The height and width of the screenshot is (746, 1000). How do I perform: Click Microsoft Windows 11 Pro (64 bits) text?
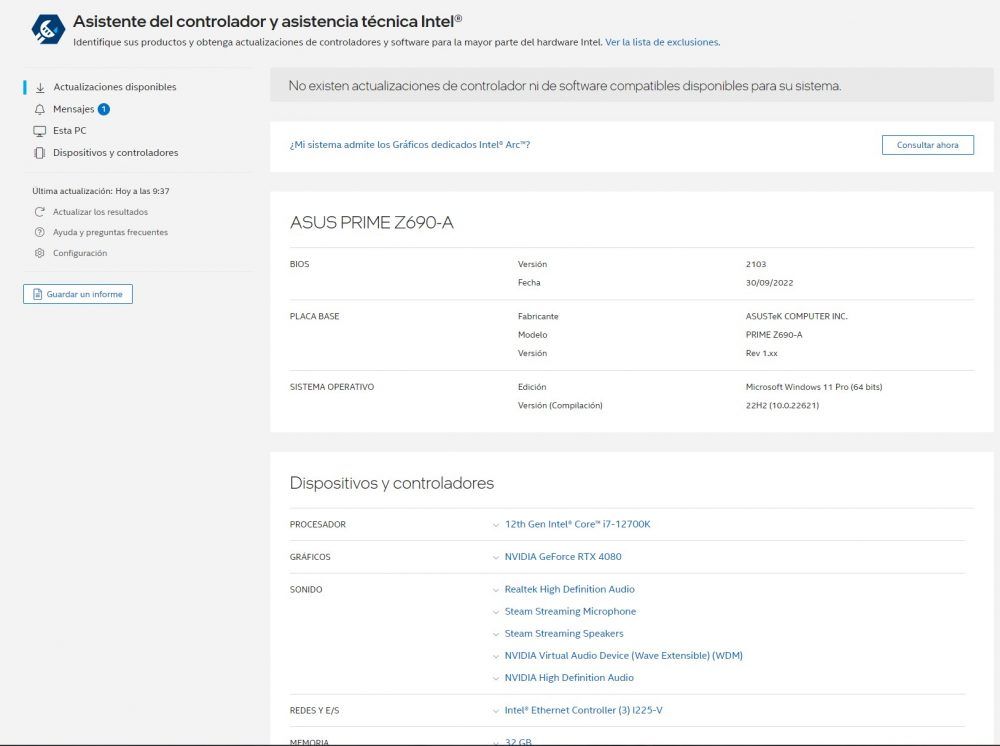[814, 387]
